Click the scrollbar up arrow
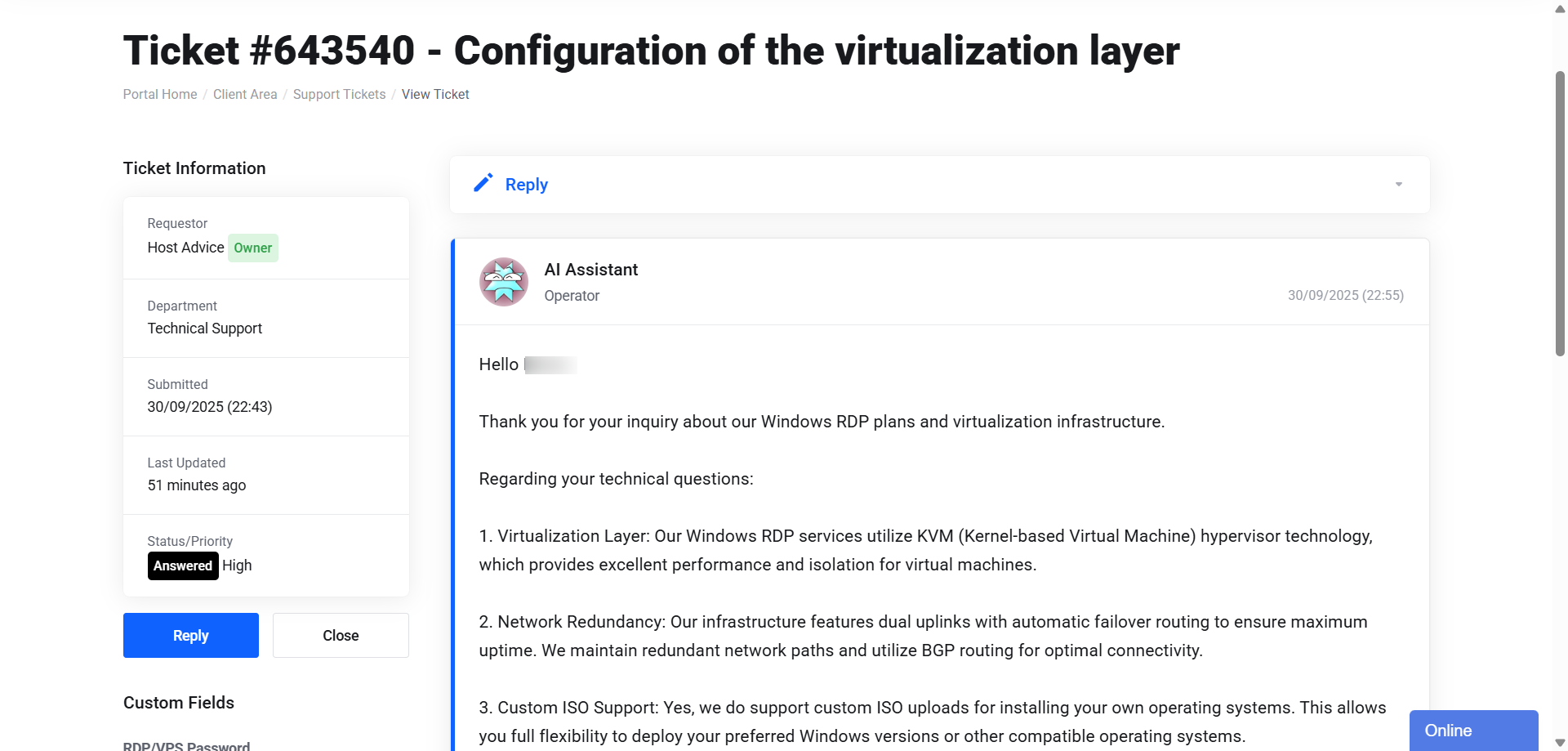Viewport: 1568px width, 751px height. click(x=1560, y=9)
